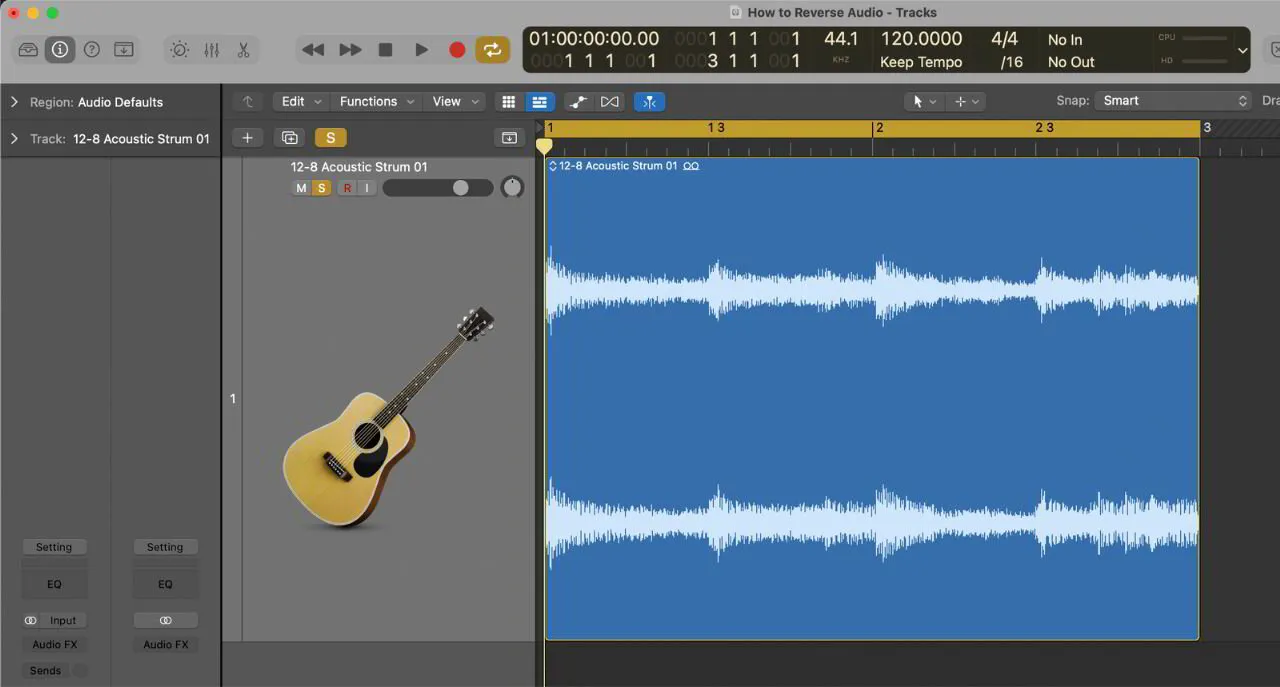Open the Smart Controls icon
The width and height of the screenshot is (1280, 687).
(179, 49)
